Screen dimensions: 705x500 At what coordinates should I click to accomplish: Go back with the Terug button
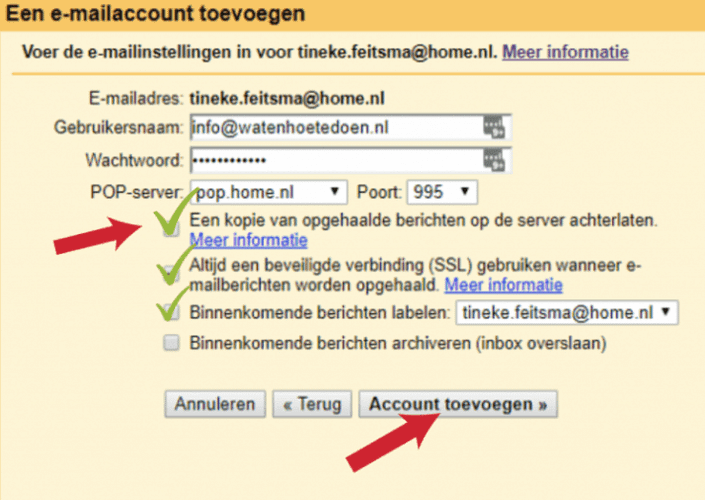click(x=312, y=404)
